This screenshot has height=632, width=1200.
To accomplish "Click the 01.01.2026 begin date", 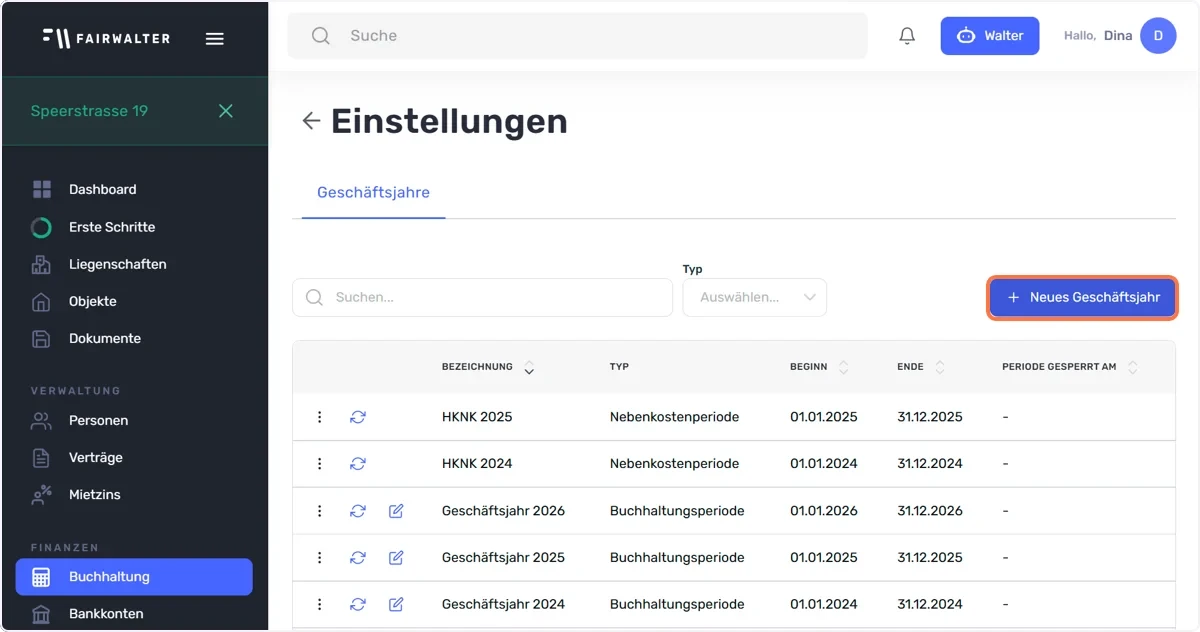I will [824, 511].
